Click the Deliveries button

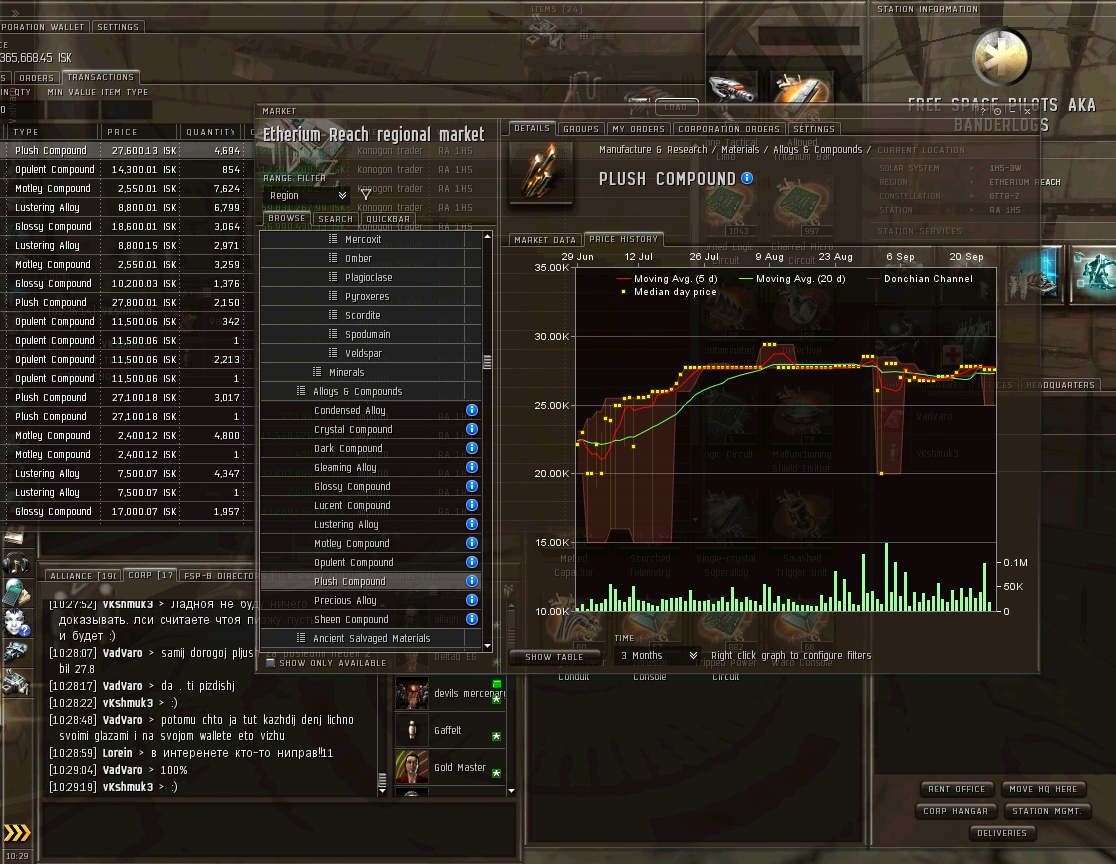pos(1001,833)
